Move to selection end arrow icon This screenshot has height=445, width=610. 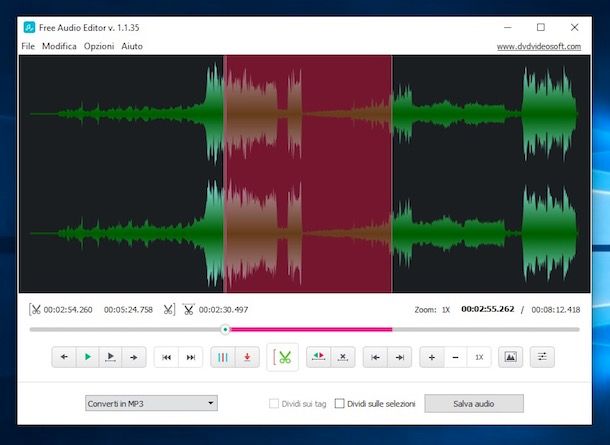(400, 357)
